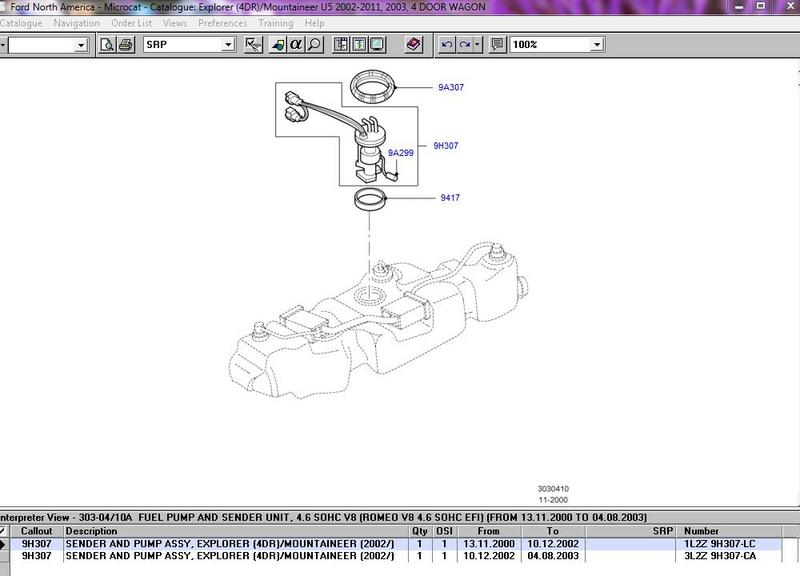Click the 9A299 callout in diagram
Viewport: 800px width, 576px height.
click(401, 153)
